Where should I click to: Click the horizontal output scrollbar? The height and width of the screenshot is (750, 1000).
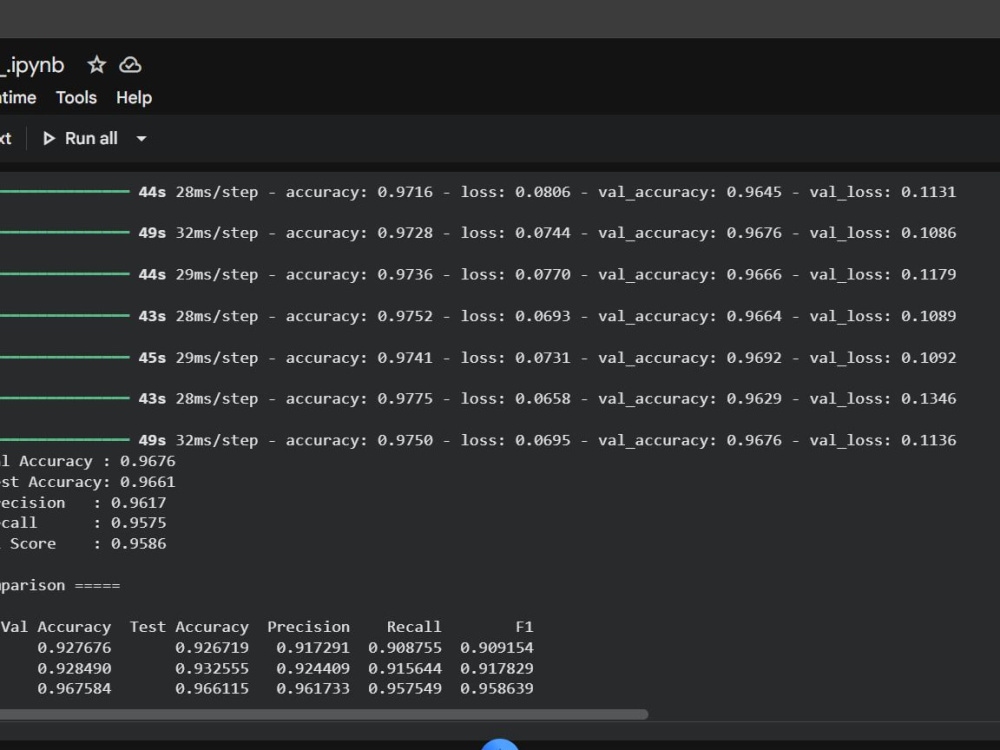pyautogui.click(x=324, y=714)
